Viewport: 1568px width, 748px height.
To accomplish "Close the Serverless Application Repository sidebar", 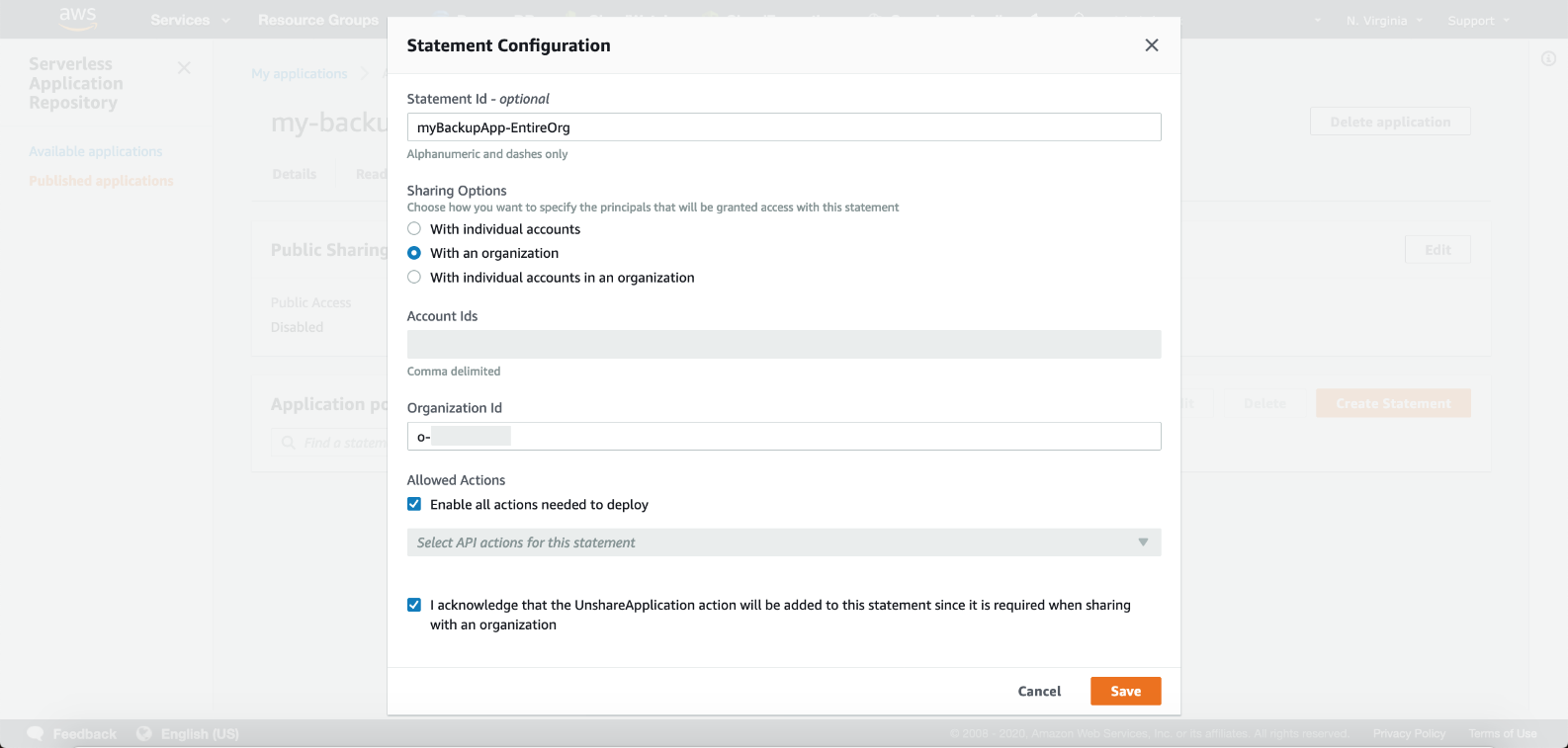I will coord(184,68).
